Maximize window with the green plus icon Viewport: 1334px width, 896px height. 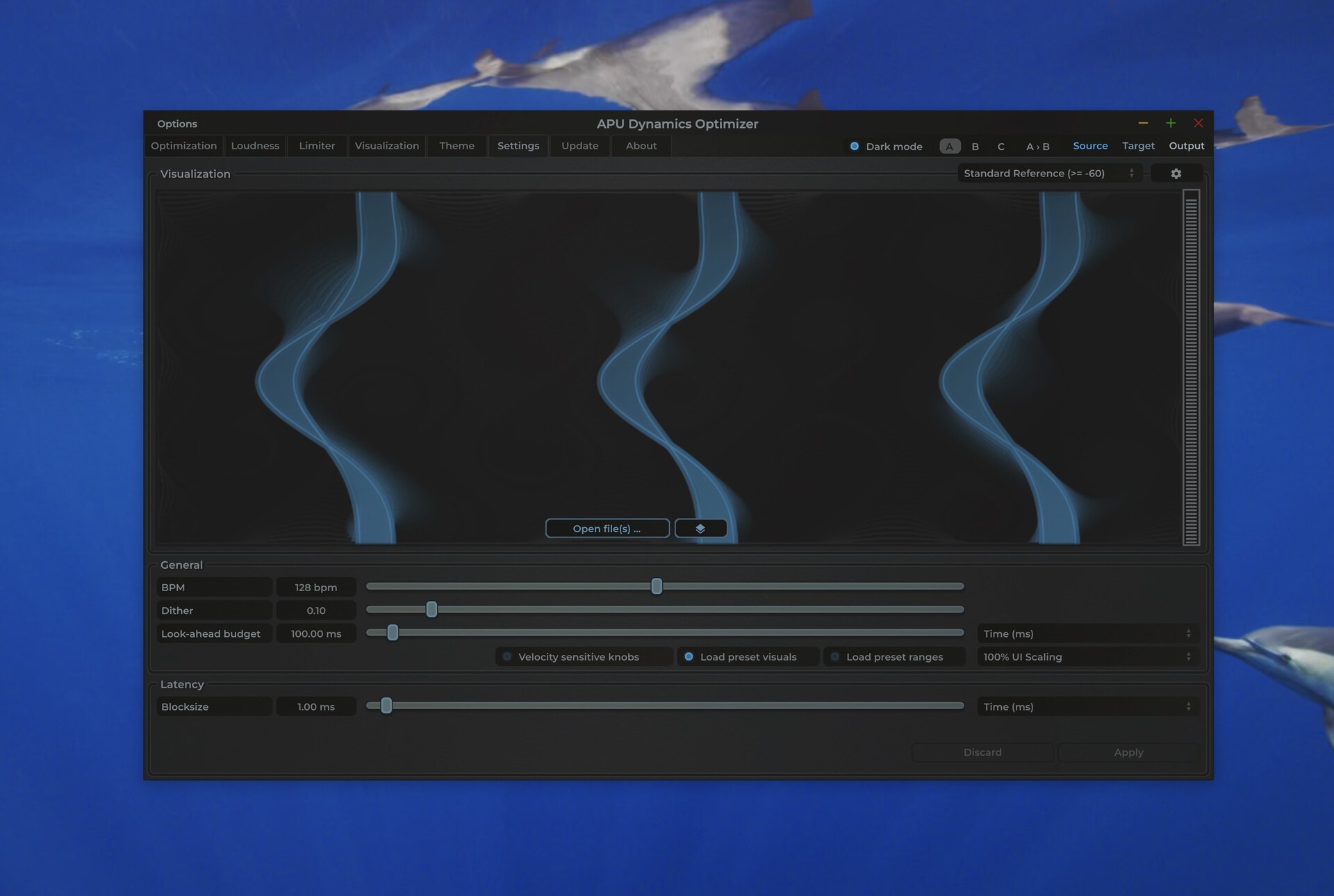pyautogui.click(x=1171, y=123)
